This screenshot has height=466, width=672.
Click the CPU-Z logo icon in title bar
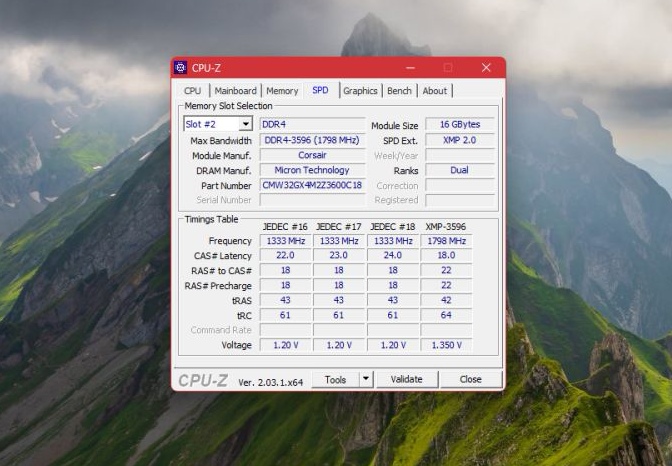[x=180, y=68]
